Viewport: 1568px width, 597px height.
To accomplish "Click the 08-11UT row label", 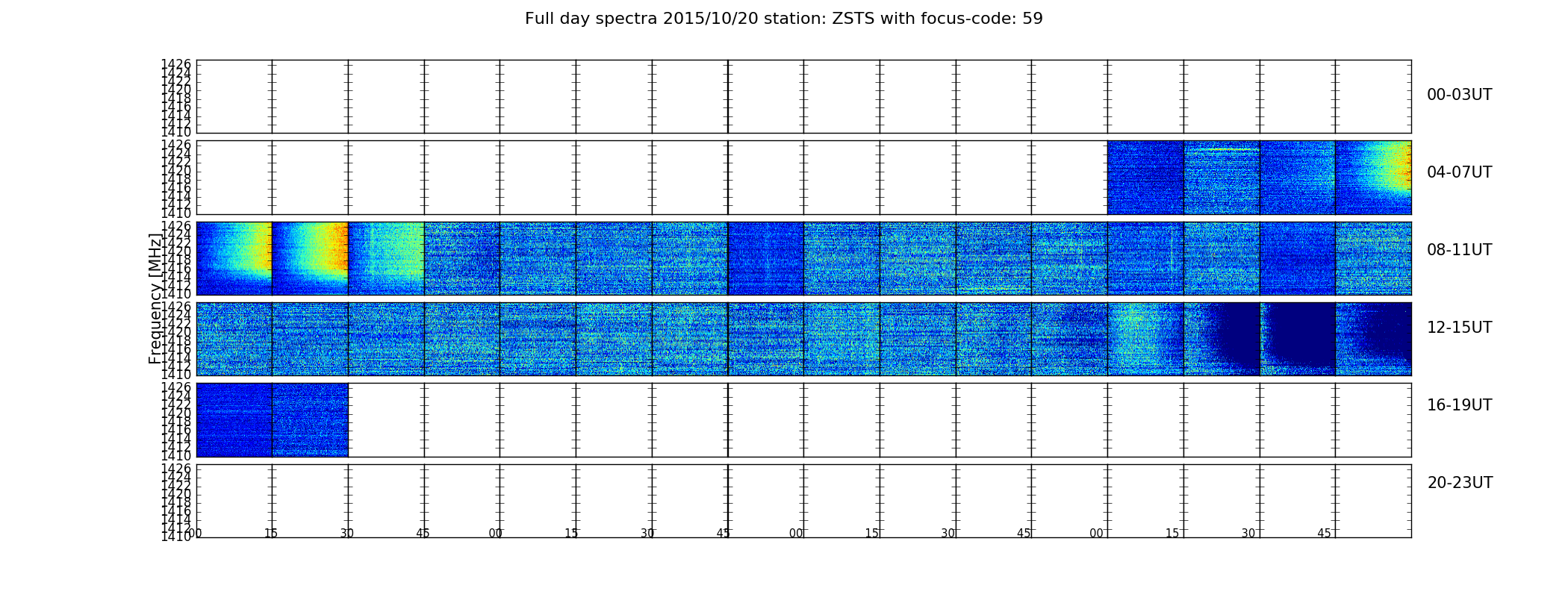I will coord(1459,250).
